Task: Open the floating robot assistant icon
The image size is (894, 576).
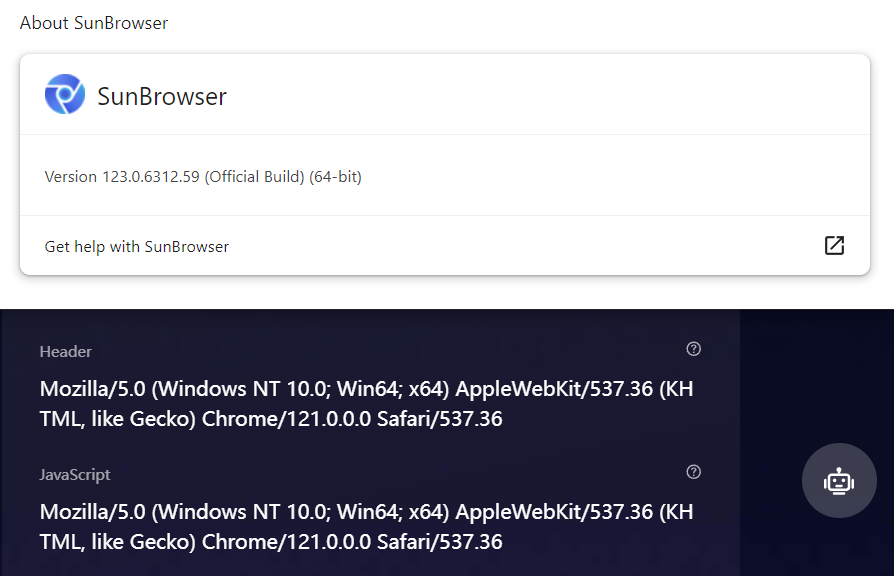Action: (839, 481)
